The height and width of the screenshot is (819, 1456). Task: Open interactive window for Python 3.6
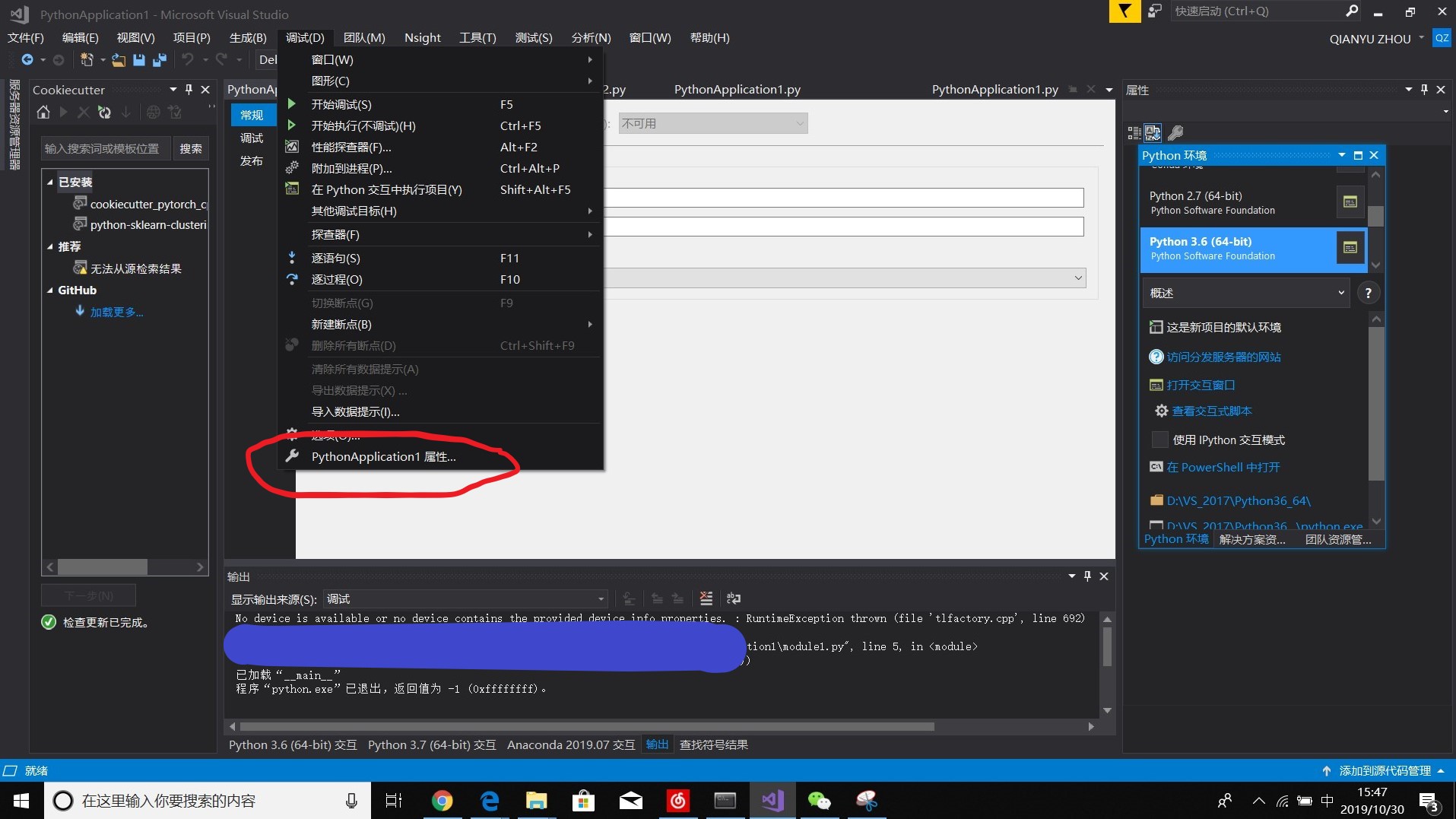[1350, 247]
